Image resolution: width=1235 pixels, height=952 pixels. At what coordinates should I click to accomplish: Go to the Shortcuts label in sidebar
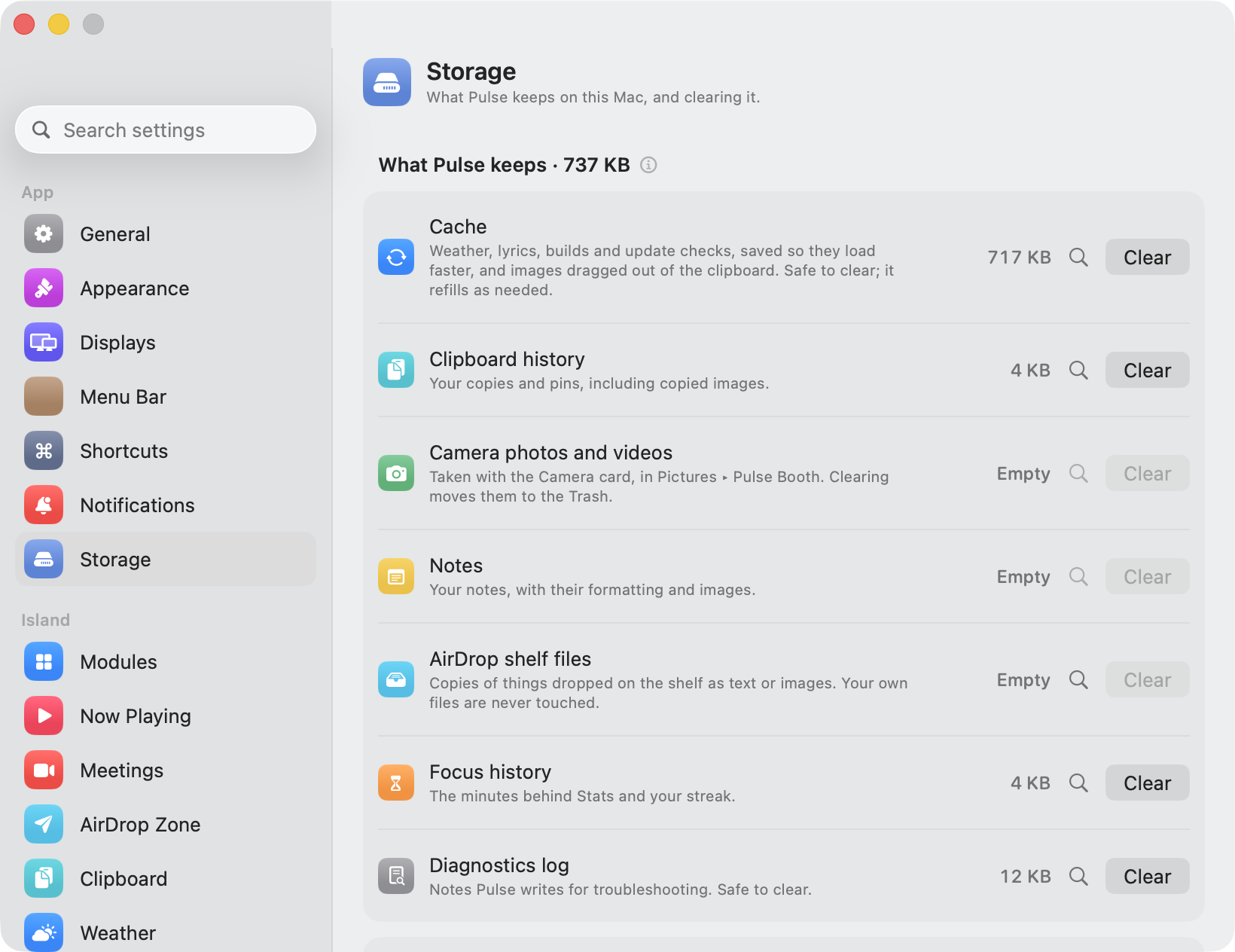tap(124, 451)
